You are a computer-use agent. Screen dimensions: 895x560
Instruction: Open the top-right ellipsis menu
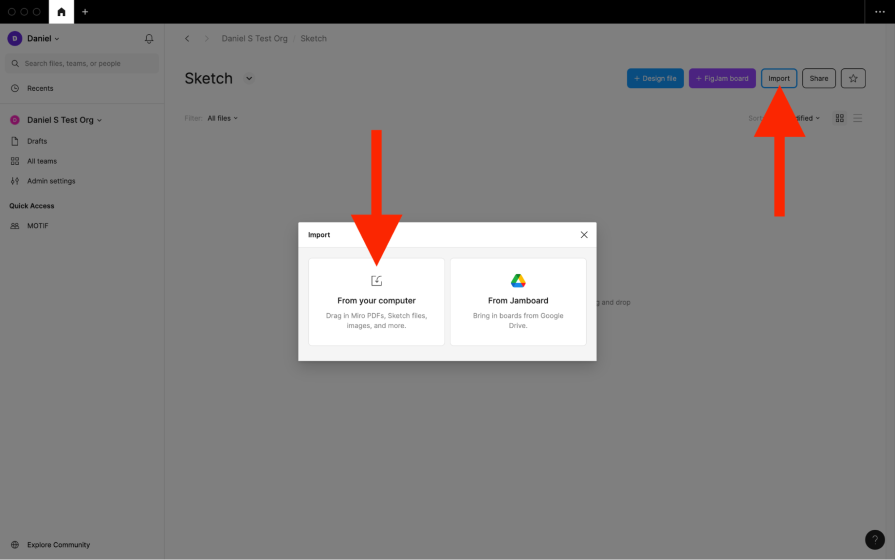(879, 12)
